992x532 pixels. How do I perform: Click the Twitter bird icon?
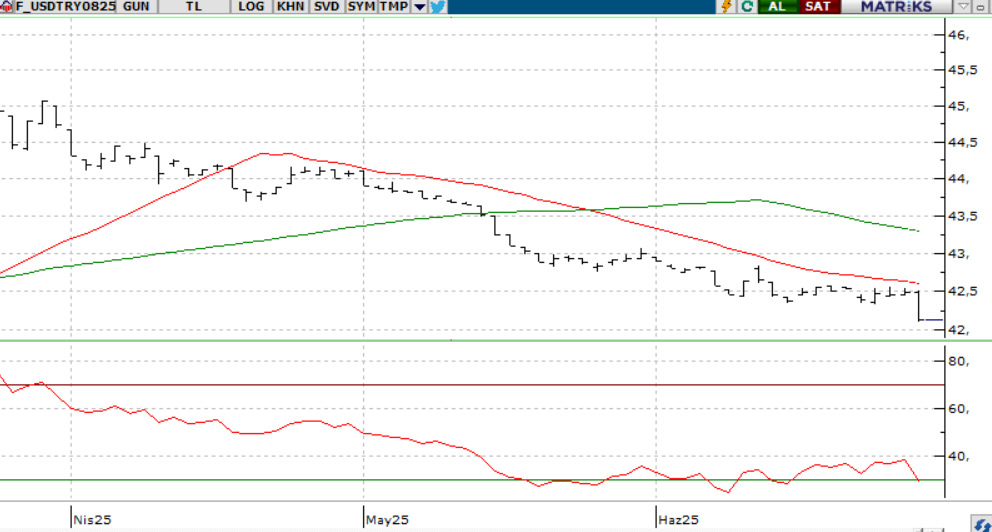pos(438,7)
